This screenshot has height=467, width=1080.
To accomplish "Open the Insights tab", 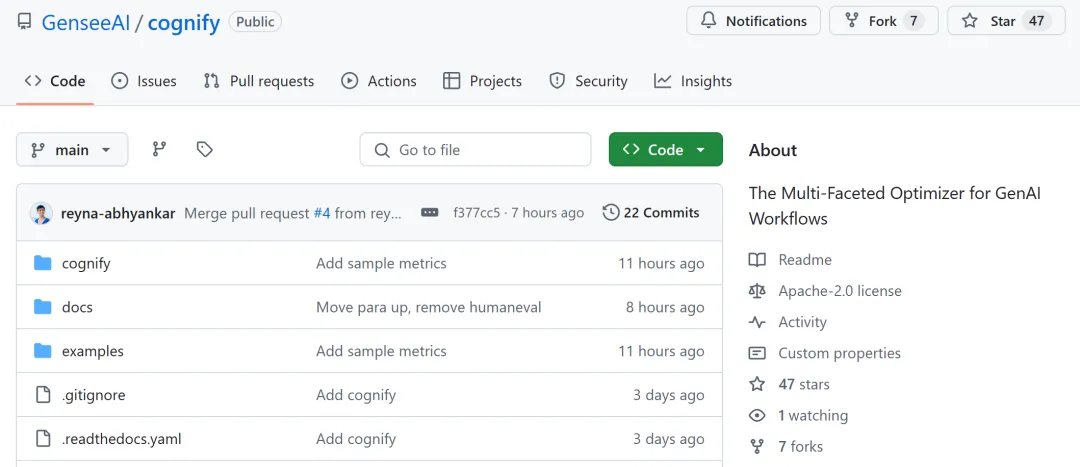I will 693,81.
